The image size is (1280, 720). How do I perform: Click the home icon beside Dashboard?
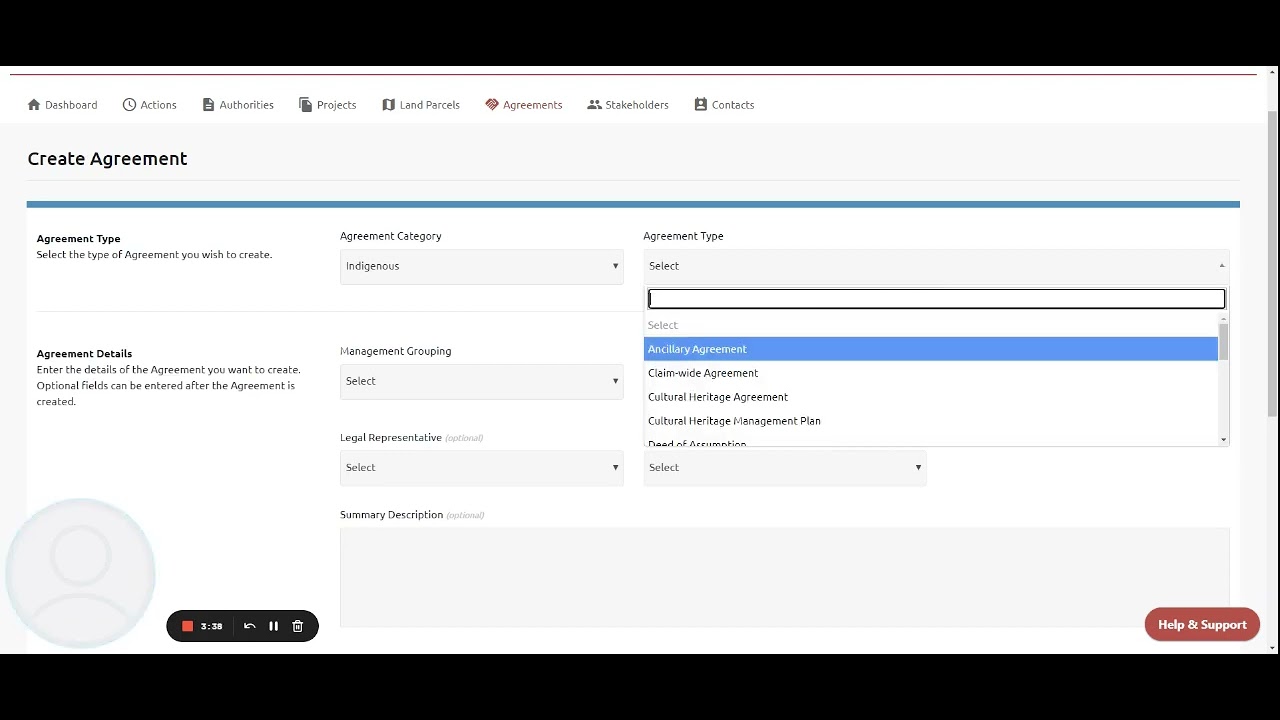[34, 105]
